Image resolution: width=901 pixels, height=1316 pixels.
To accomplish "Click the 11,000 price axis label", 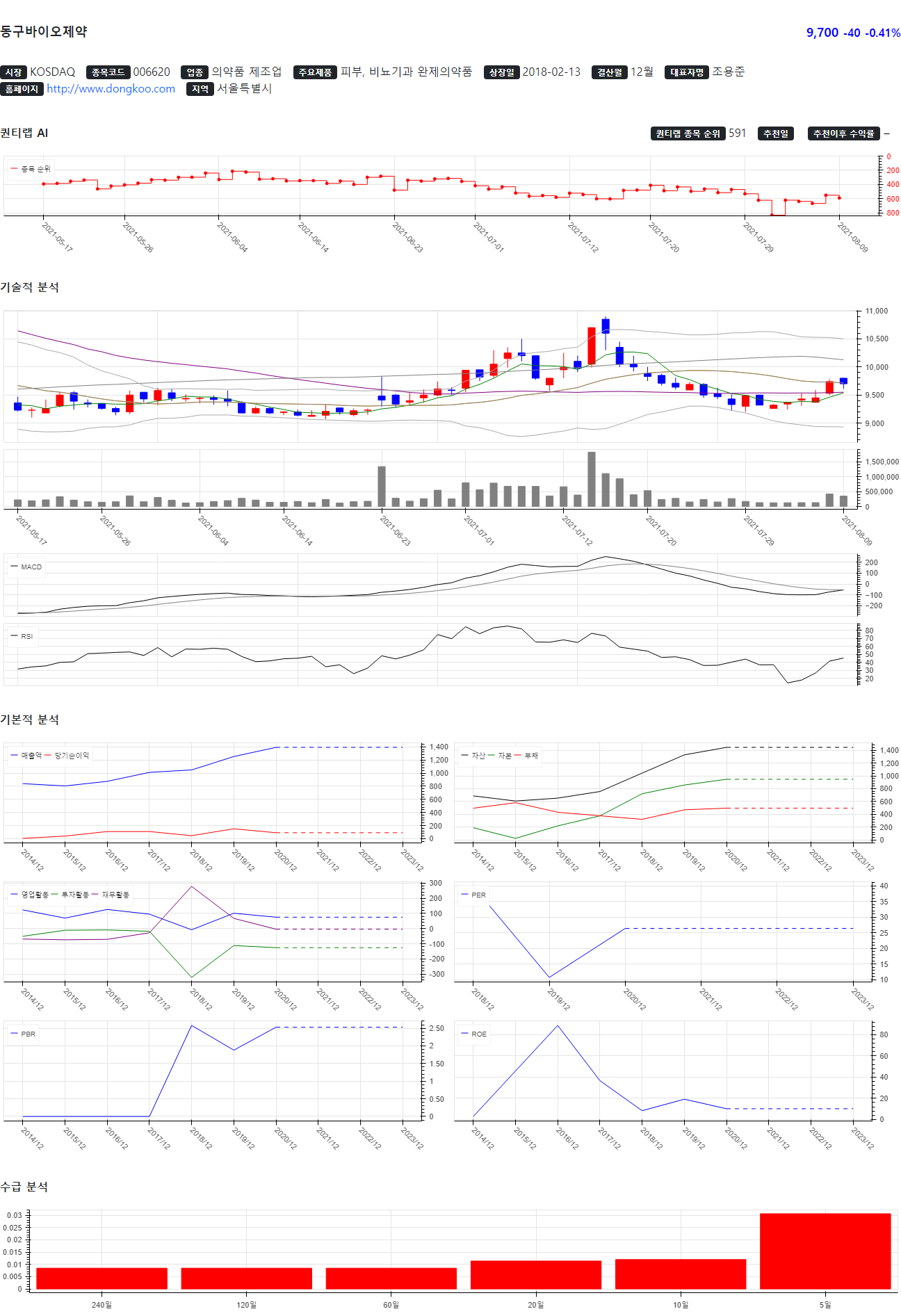I will (876, 311).
